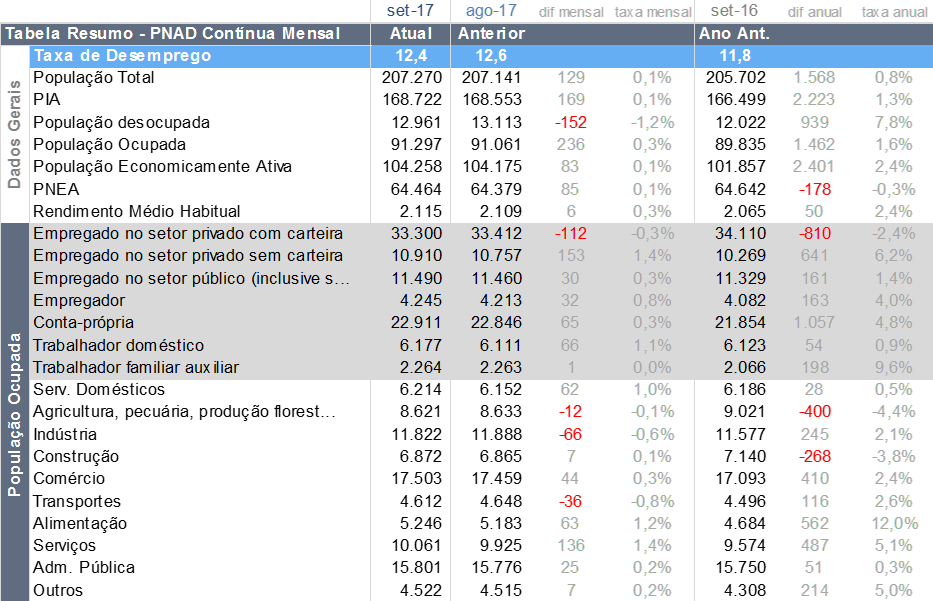
Task: Click the 'Alimentação' row label
Action: (80, 524)
